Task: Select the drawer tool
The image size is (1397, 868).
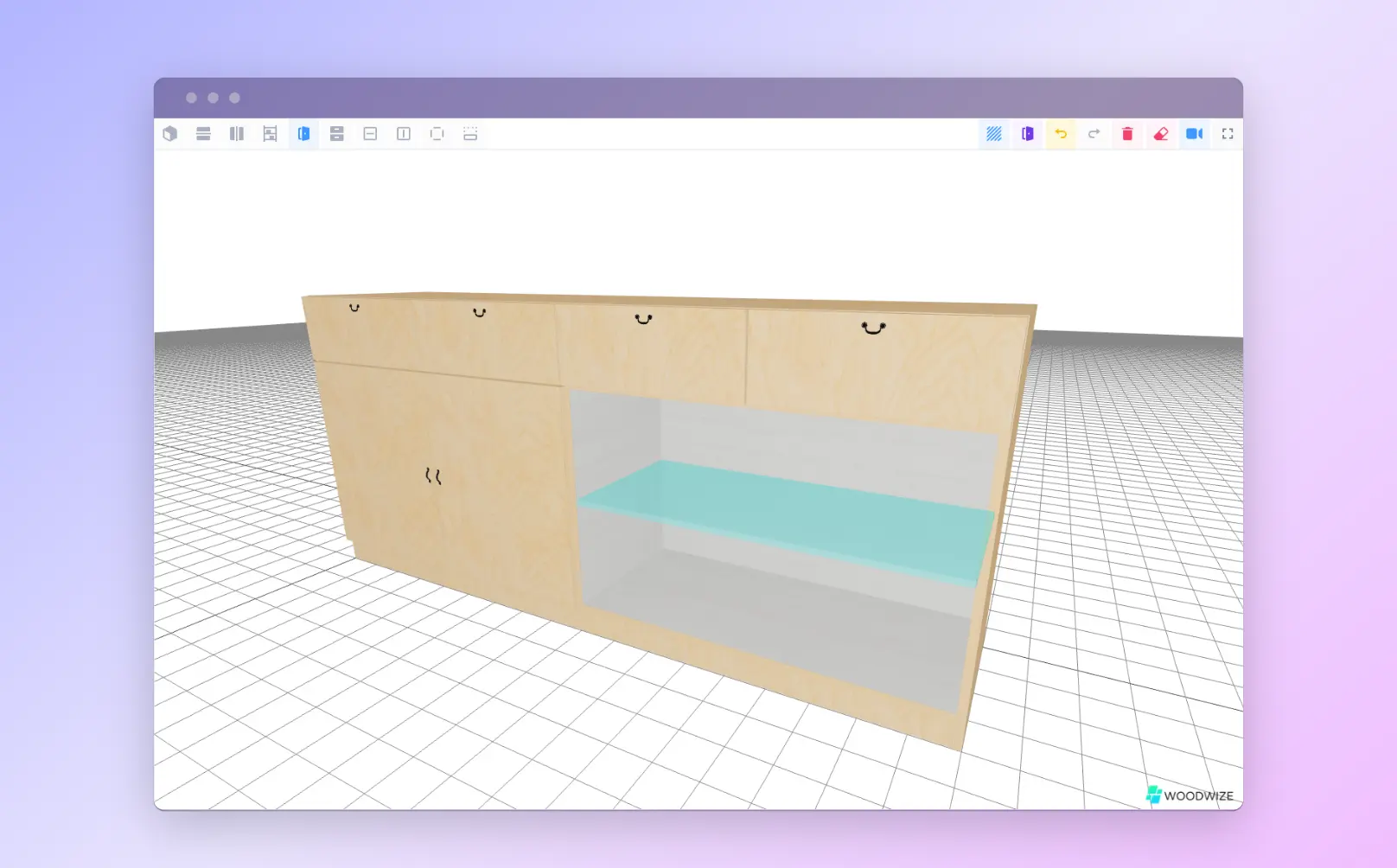Action: (336, 134)
